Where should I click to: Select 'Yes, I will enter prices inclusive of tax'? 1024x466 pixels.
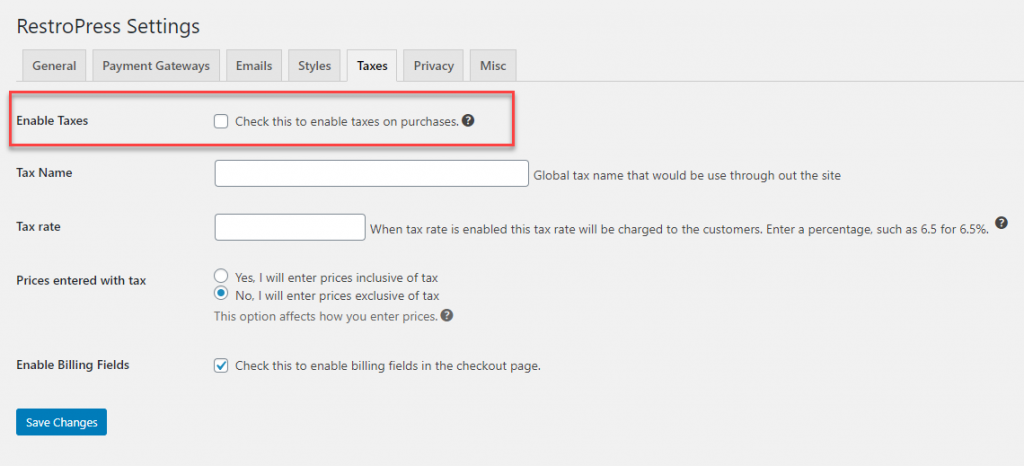click(x=221, y=275)
